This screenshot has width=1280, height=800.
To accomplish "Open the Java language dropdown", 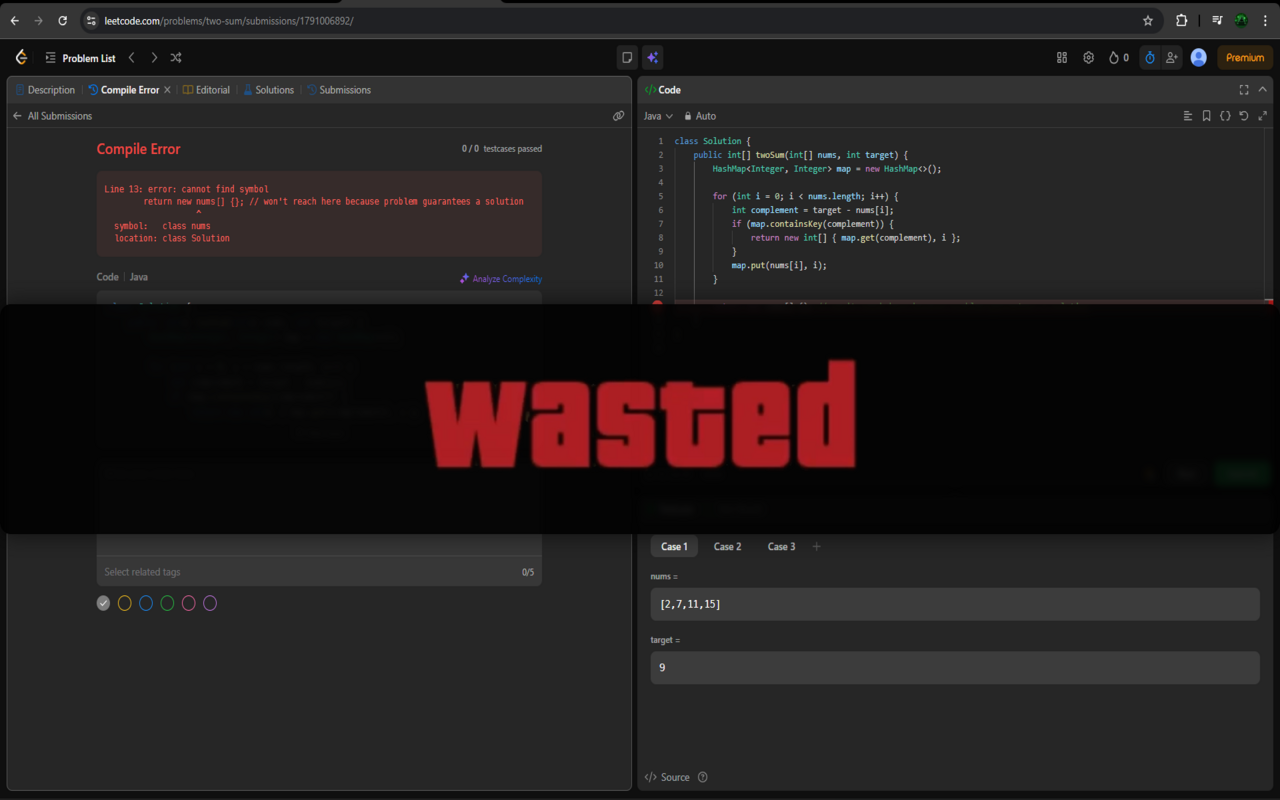I will click(658, 116).
